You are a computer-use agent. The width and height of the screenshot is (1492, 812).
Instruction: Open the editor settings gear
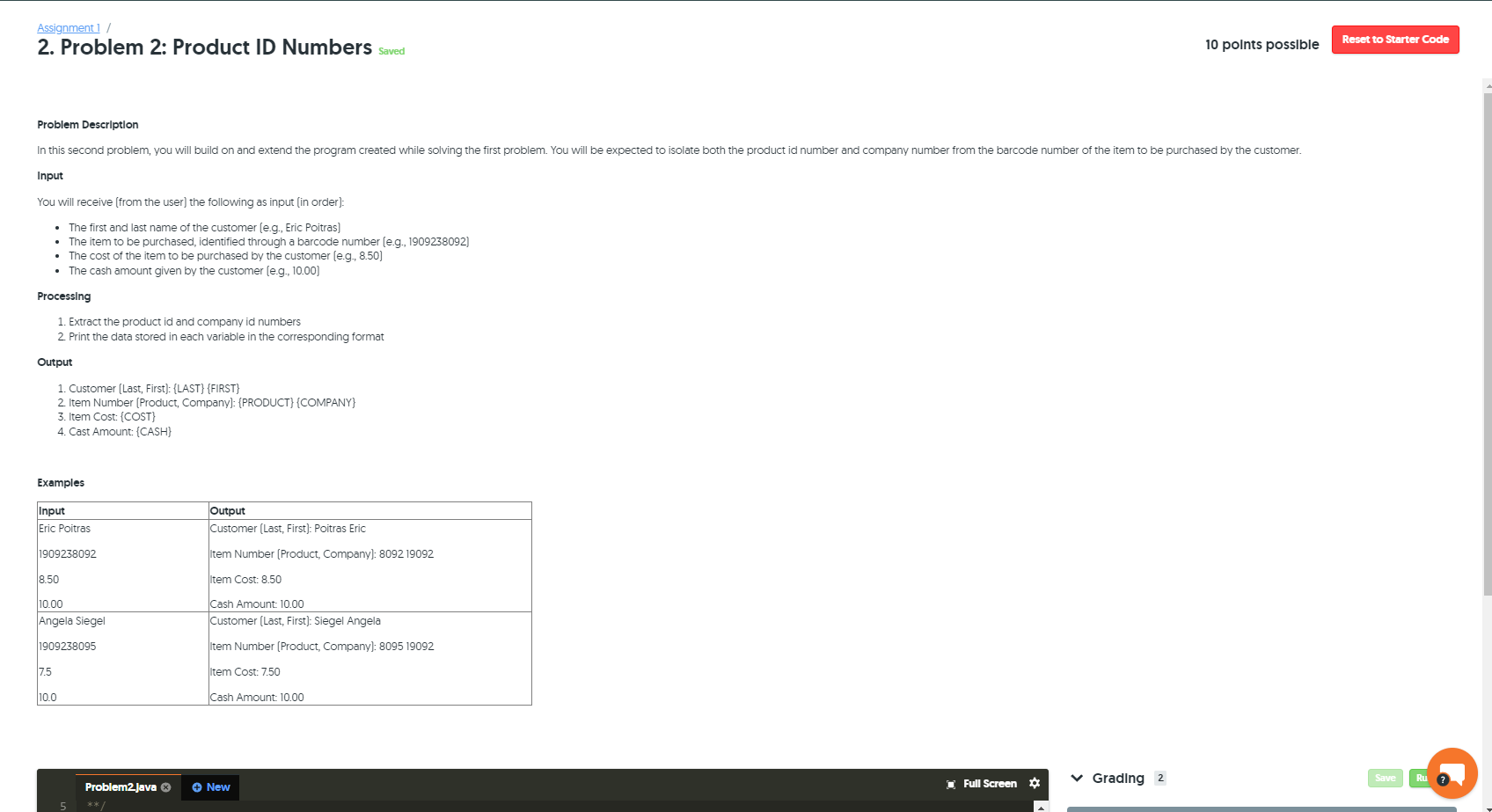(x=1035, y=783)
